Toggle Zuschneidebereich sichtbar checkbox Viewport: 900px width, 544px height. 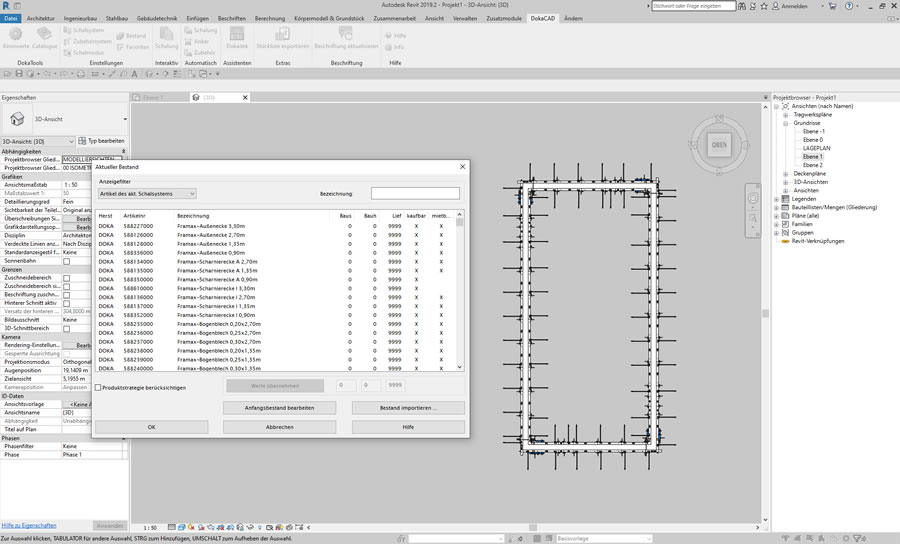tap(67, 286)
